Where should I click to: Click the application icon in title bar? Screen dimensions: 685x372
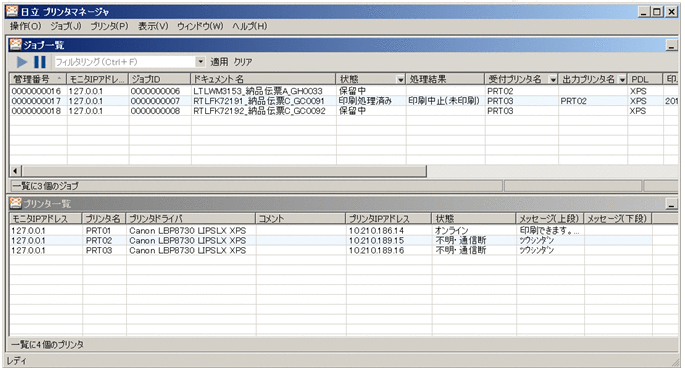(x=12, y=11)
